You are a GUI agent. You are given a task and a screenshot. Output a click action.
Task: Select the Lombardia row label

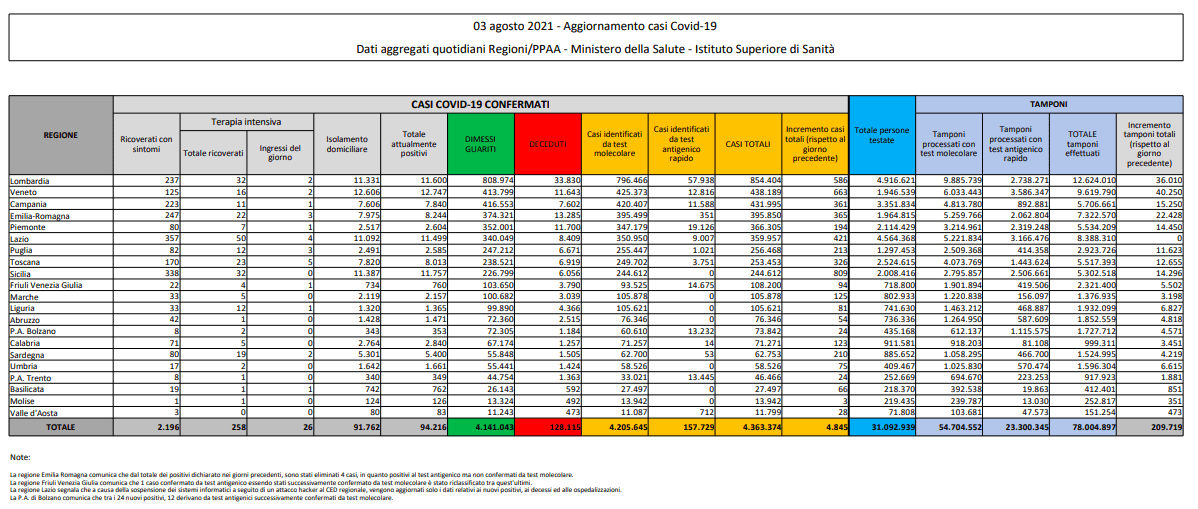pyautogui.click(x=33, y=181)
